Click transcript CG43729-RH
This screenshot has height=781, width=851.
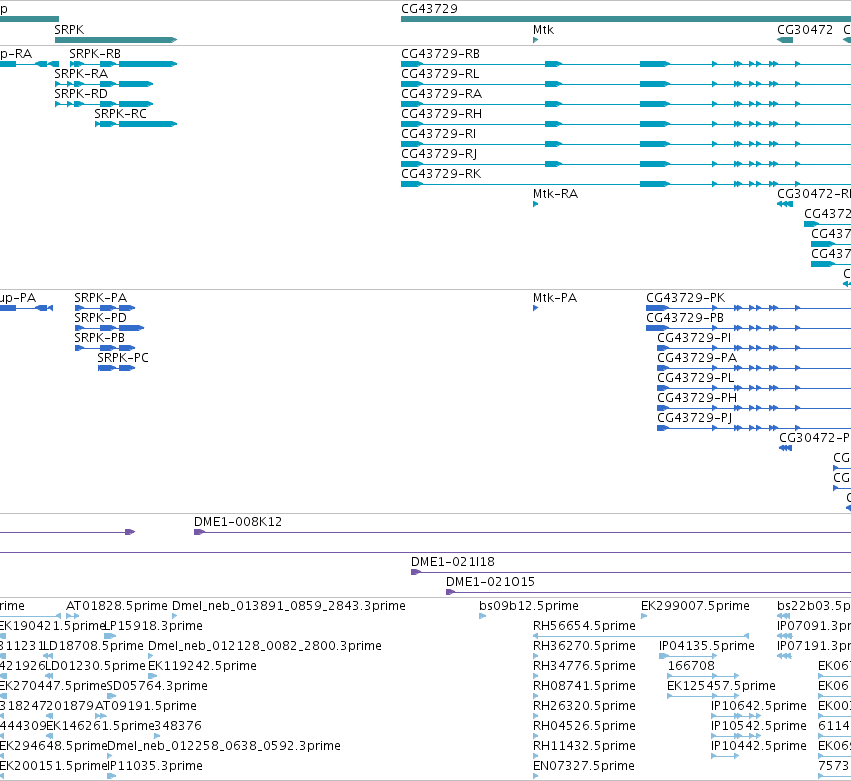pyautogui.click(x=441, y=114)
